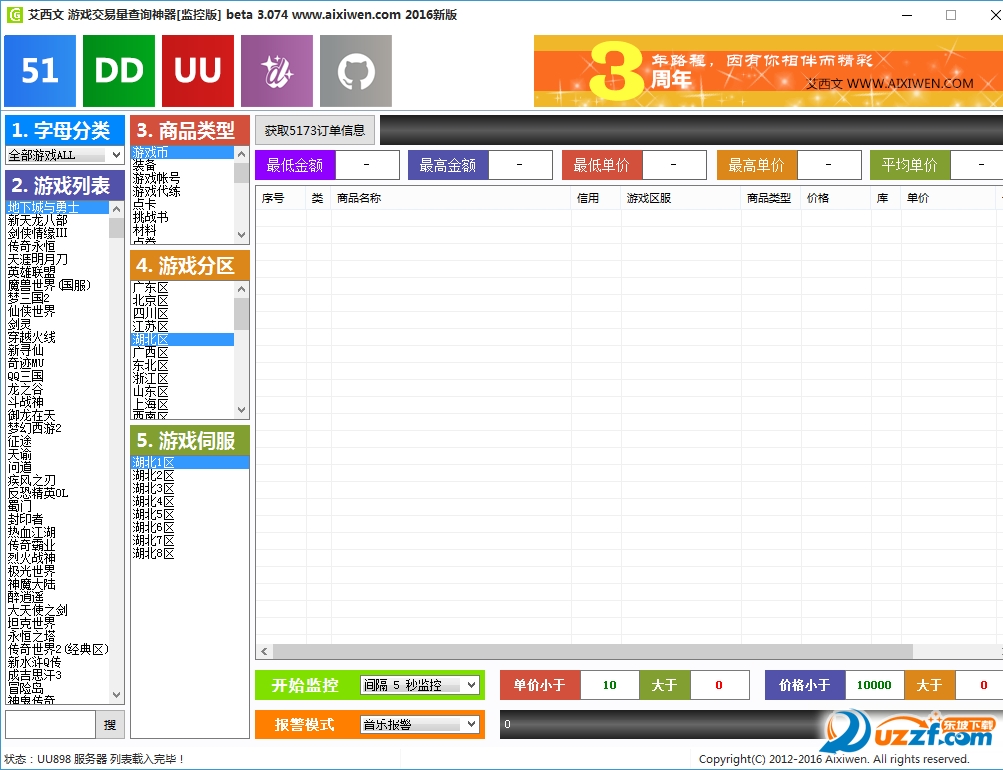Open the 间隔 5 秒监控 interval dropdown

coord(419,685)
